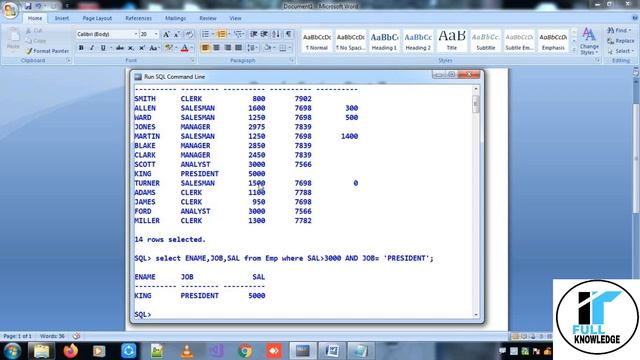The image size is (640, 360).
Task: Click the Shrink Font icon
Action: tap(177, 34)
